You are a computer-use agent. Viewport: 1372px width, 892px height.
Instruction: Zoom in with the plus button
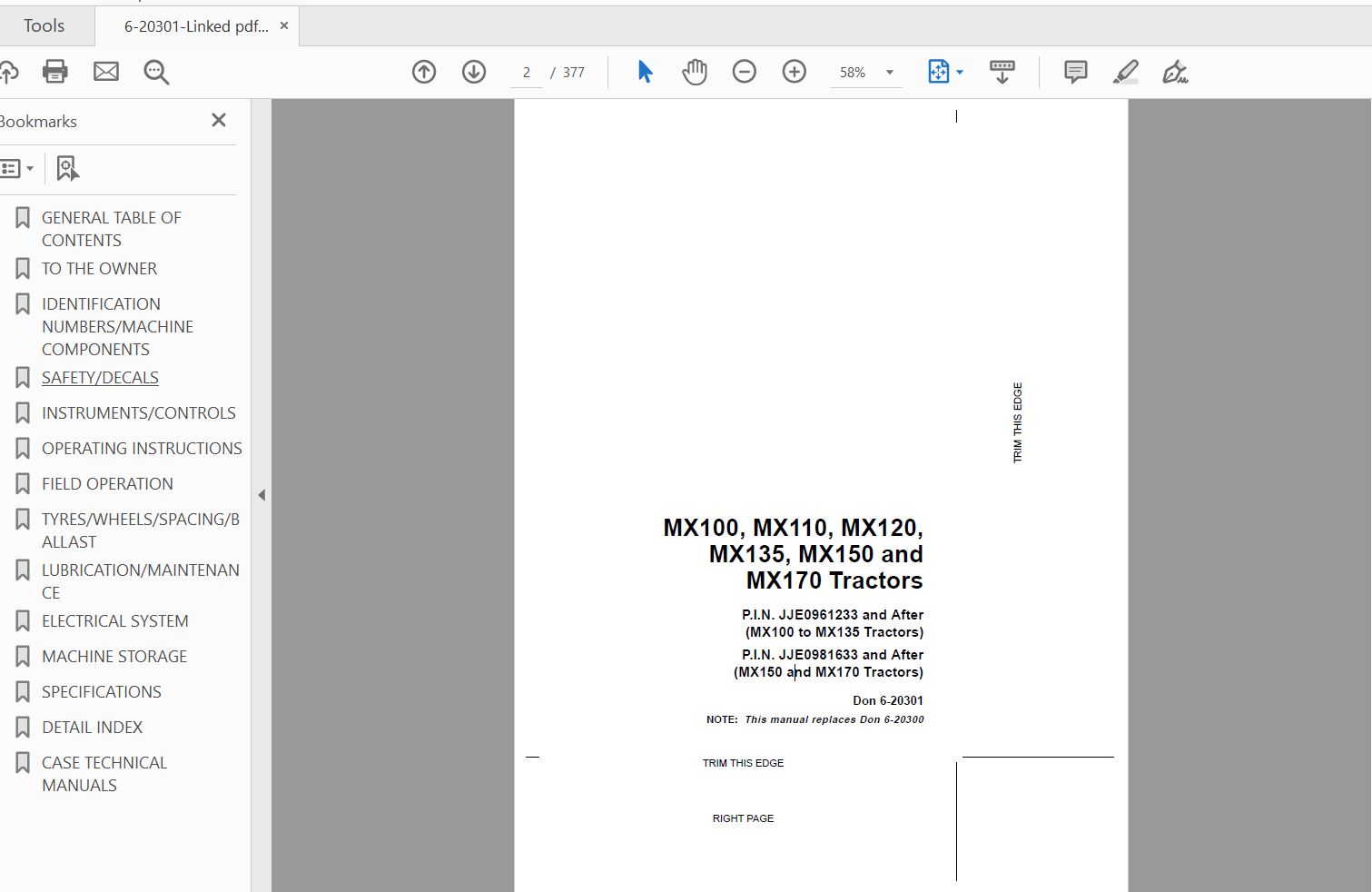click(x=795, y=72)
